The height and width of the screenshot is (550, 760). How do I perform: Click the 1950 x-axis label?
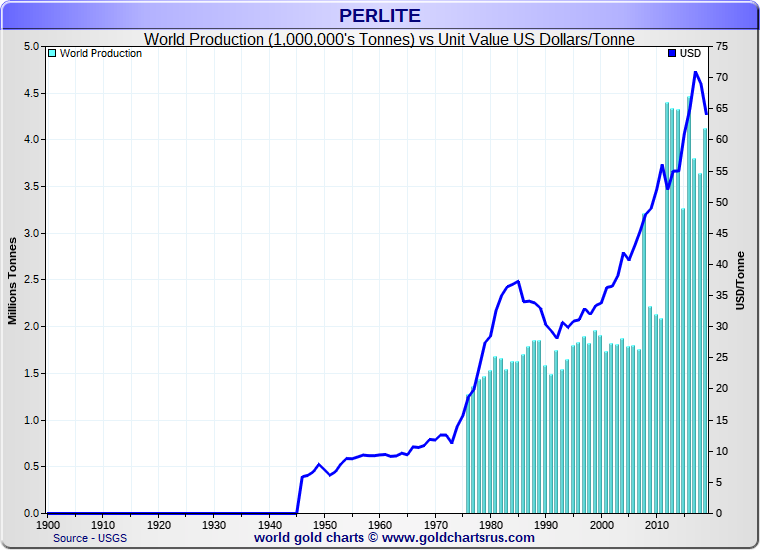325,525
